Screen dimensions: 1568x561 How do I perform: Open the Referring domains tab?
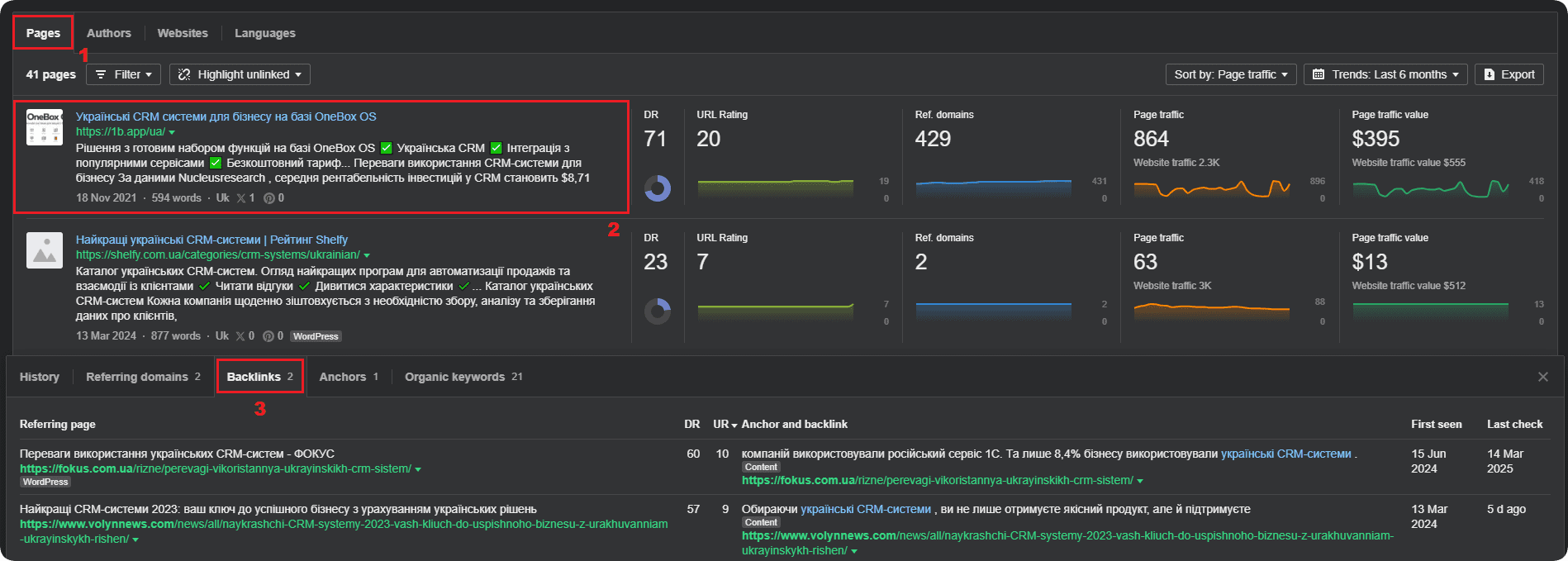pos(143,377)
